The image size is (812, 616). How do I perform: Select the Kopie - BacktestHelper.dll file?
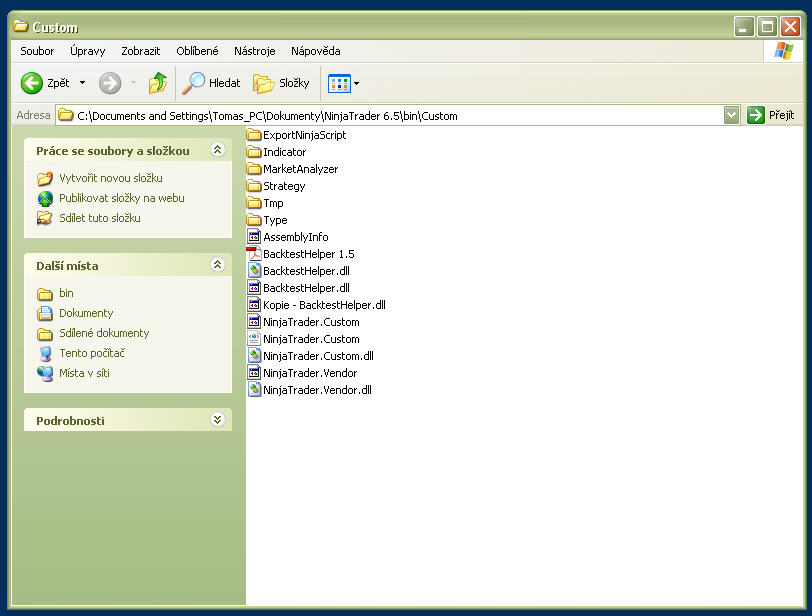tap(323, 305)
